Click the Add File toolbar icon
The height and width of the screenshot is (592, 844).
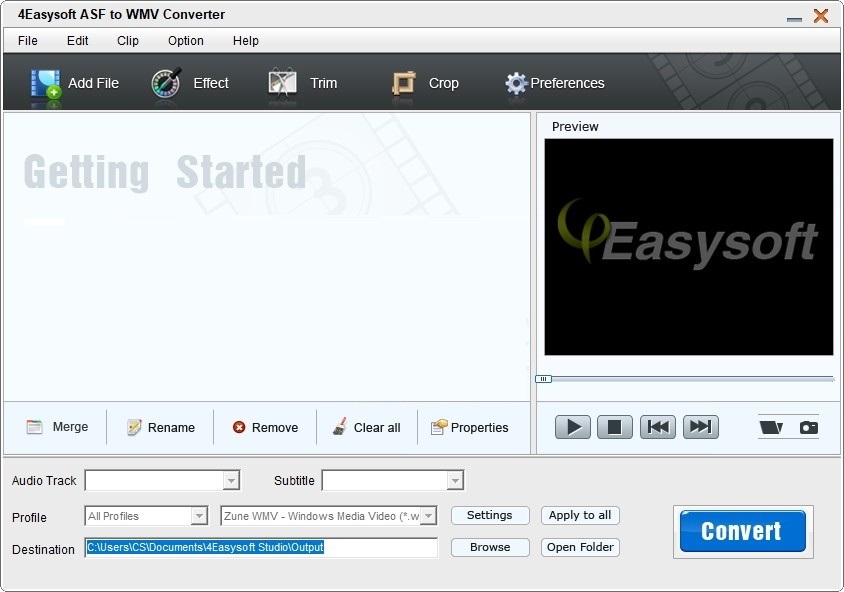tap(46, 84)
